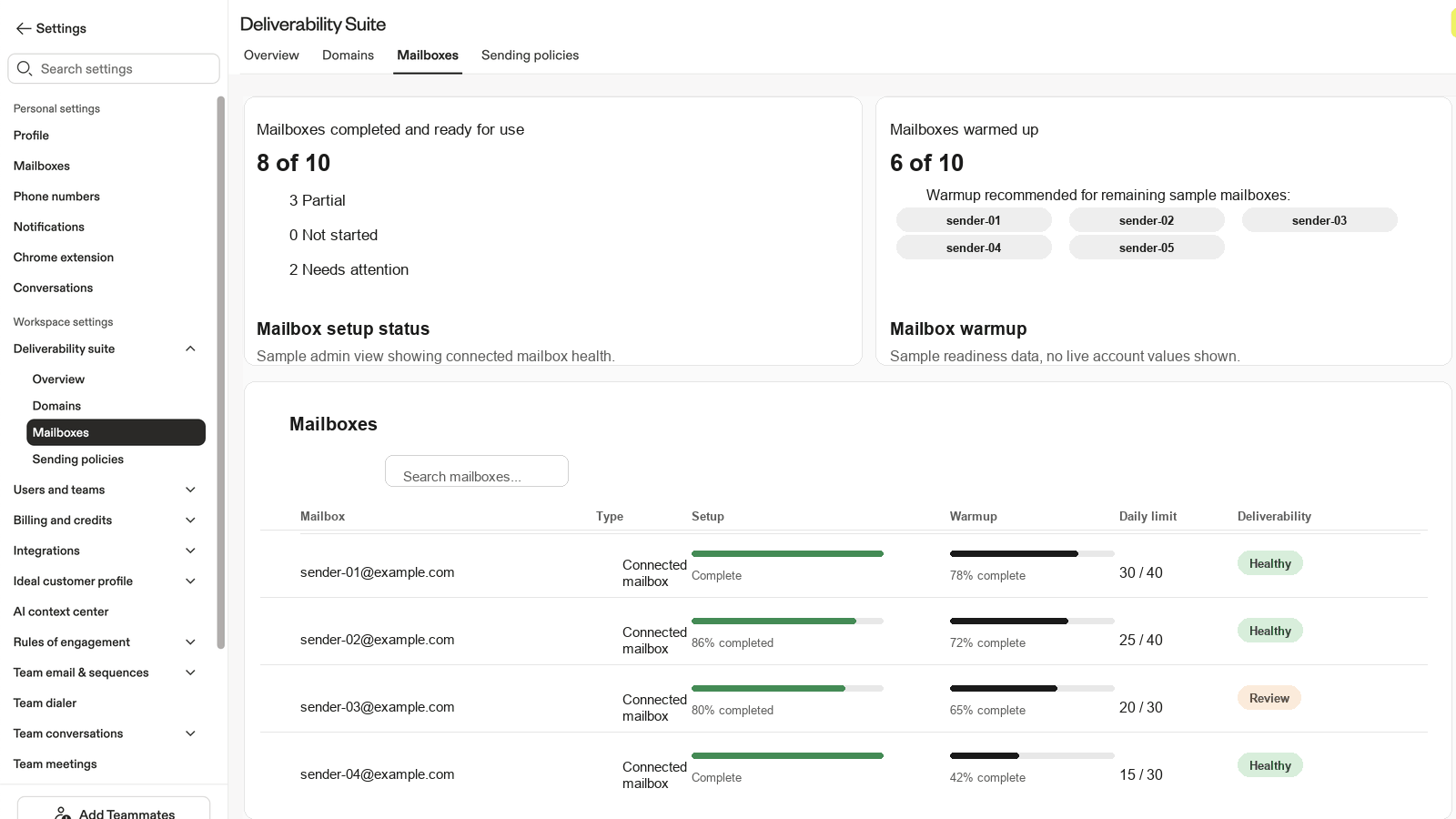
Task: Expand Ideal customer profile chevron
Action: [x=190, y=581]
